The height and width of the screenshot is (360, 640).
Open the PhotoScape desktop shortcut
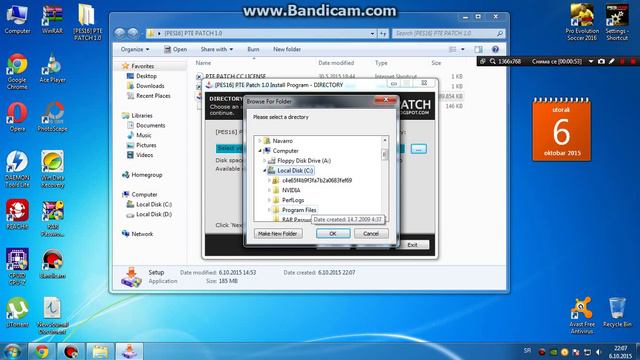coord(52,117)
